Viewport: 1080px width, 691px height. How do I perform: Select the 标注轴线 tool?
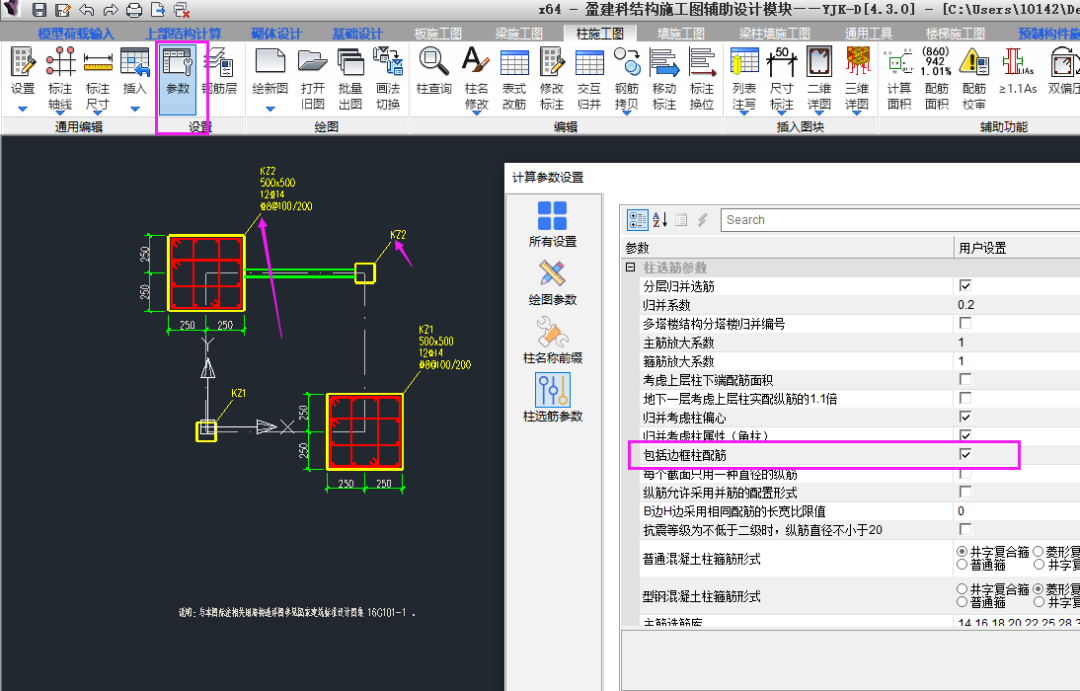(60, 79)
